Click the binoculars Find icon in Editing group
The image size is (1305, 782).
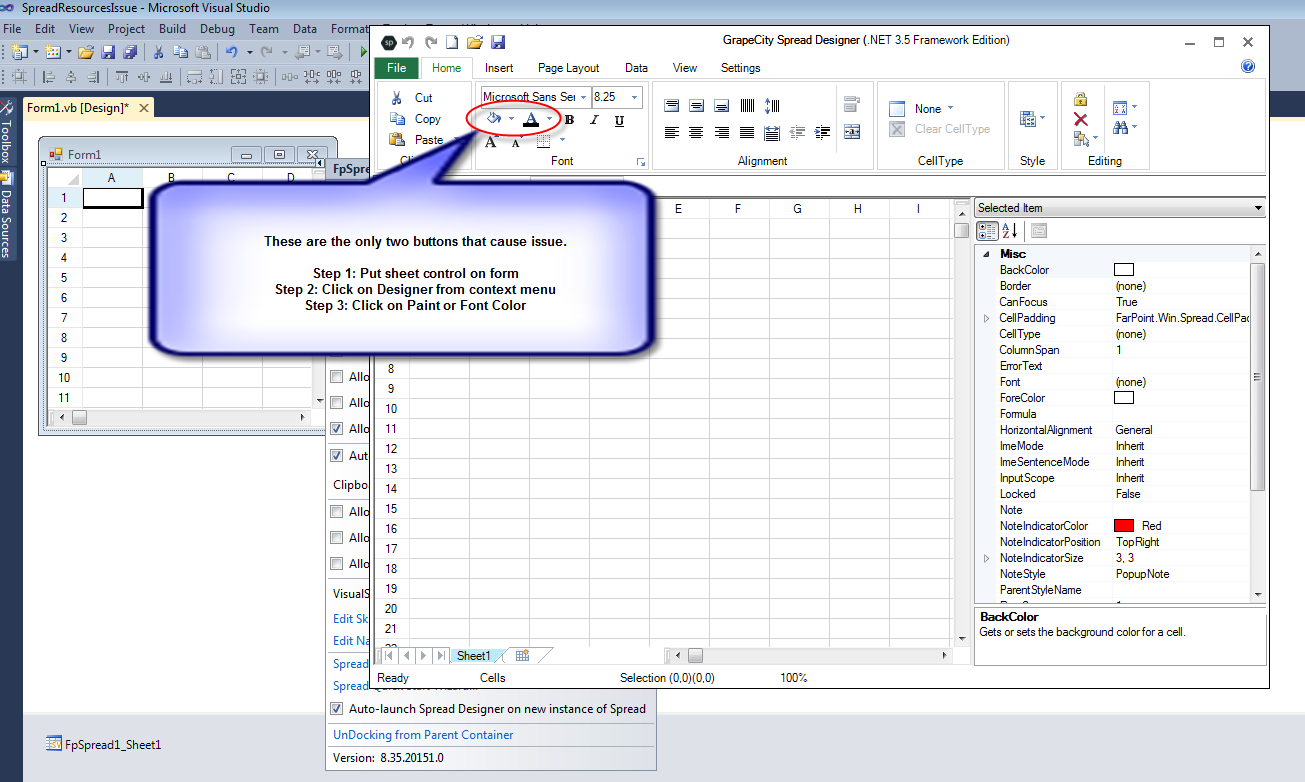point(1120,128)
